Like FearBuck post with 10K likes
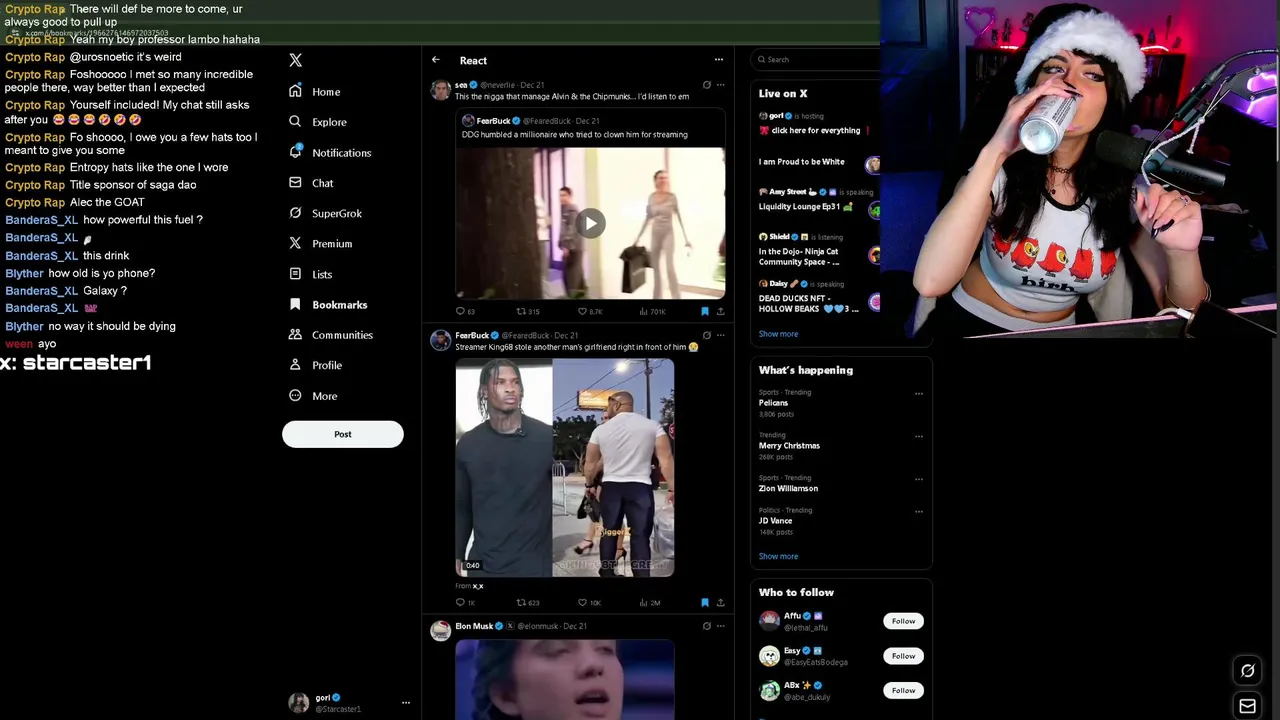 click(x=590, y=602)
